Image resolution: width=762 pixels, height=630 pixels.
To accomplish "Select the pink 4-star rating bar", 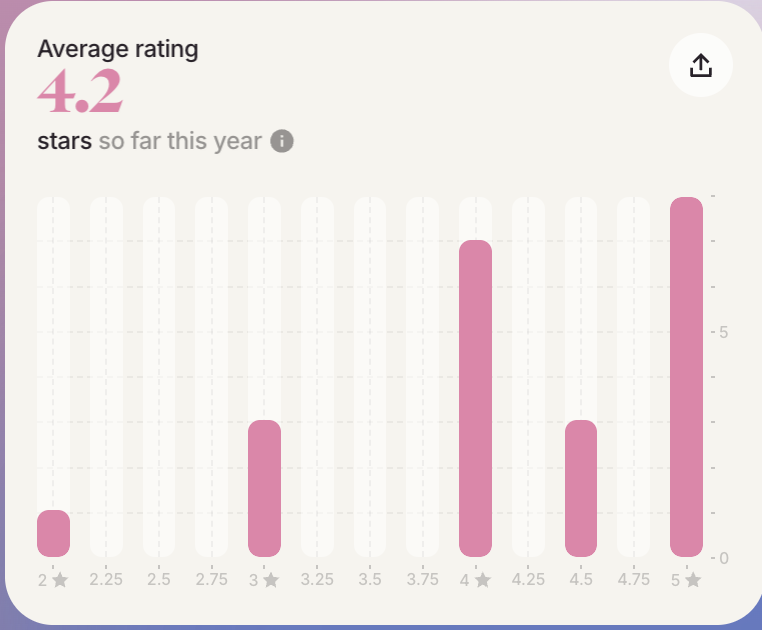I will [475, 398].
